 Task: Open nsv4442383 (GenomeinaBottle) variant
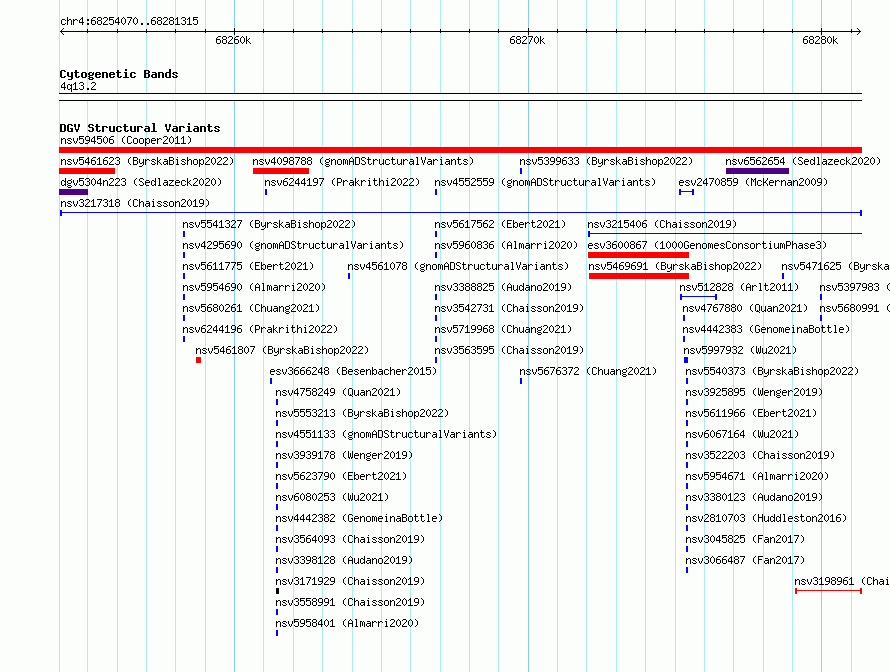tap(766, 329)
